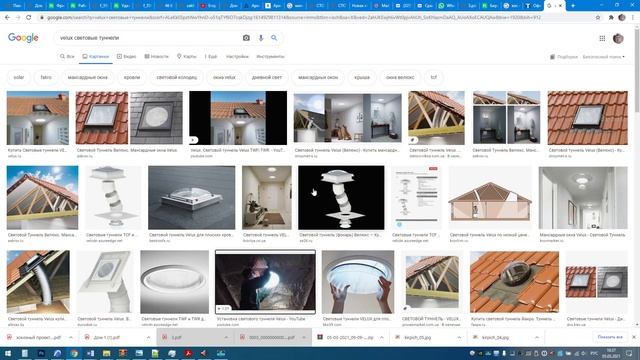
Task: Select the световой колодец chip
Action: click(176, 77)
